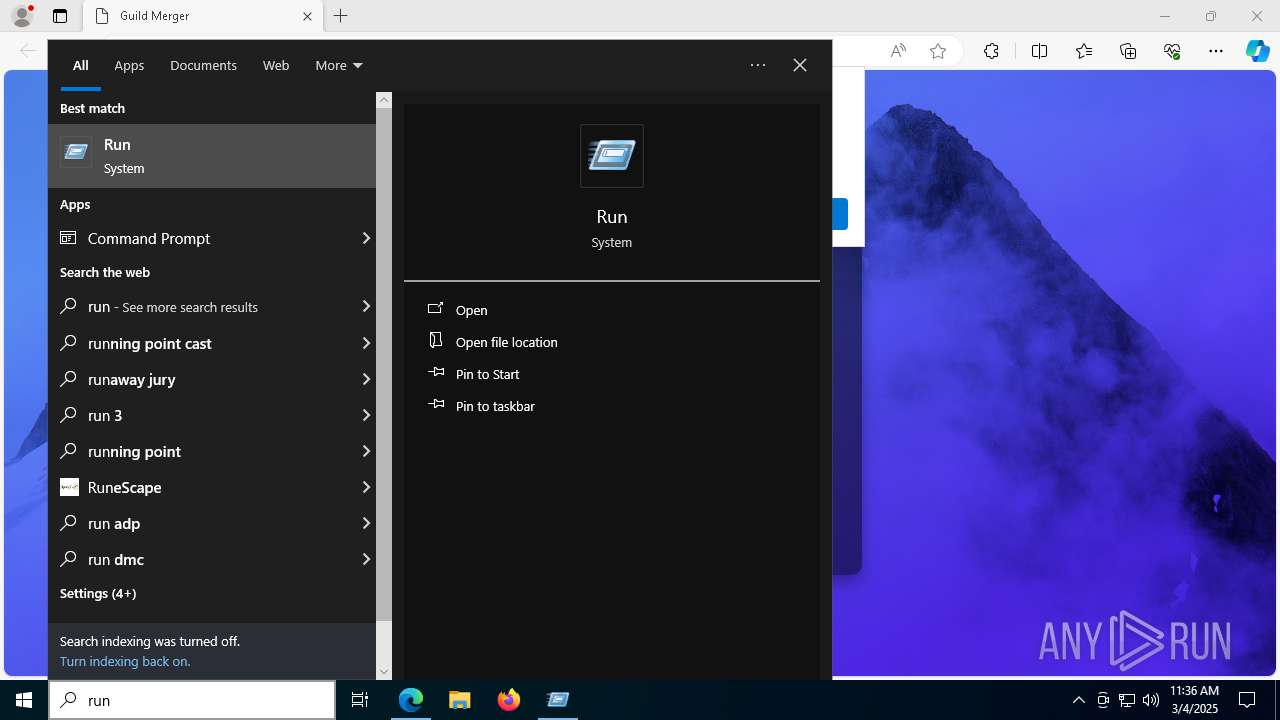Click the large Run app icon in preview pane
This screenshot has height=720, width=1280.
click(612, 156)
